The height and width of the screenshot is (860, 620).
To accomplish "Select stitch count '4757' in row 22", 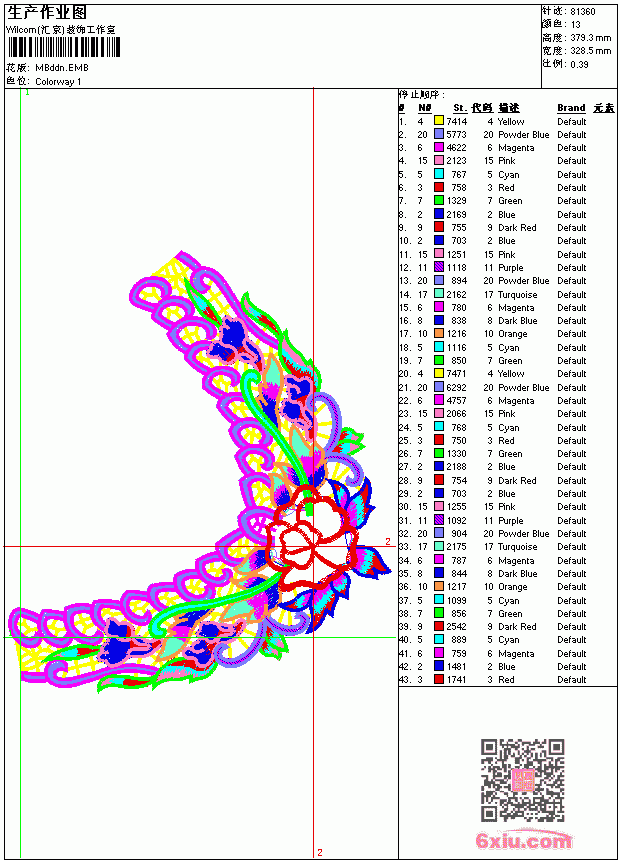I will click(x=456, y=400).
